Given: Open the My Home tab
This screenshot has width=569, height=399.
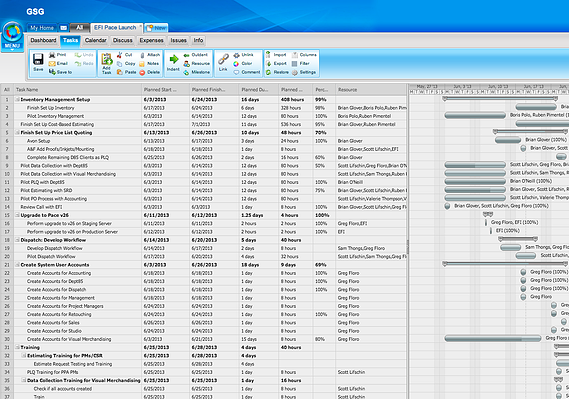Looking at the screenshot, I should coord(42,28).
